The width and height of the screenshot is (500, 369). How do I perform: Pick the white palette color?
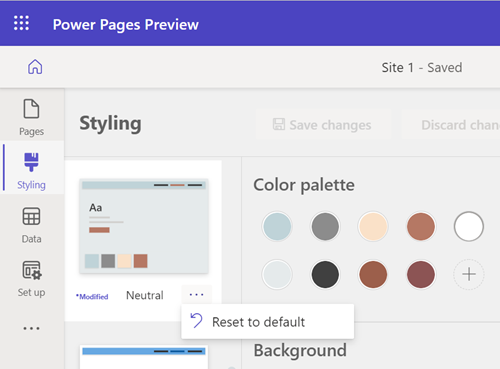(469, 227)
